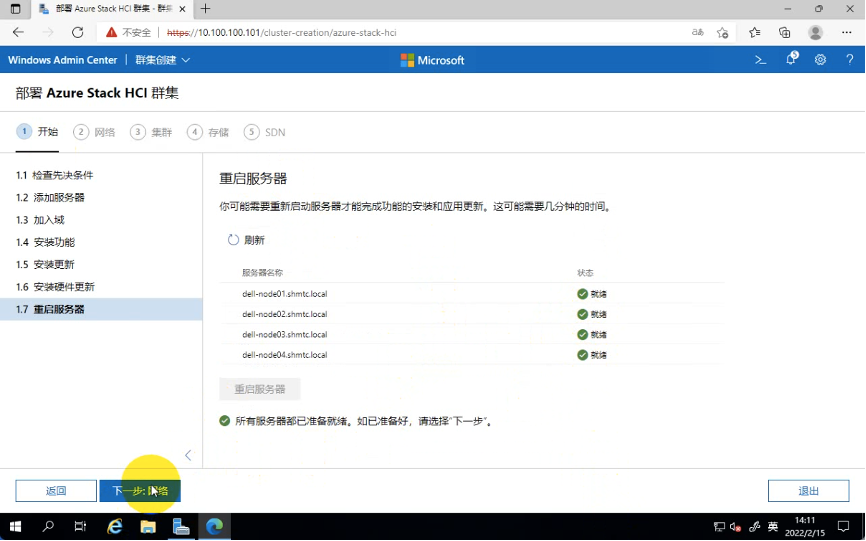This screenshot has width=866, height=541.
Task: Select step 1.7 重启服务器
Action: pyautogui.click(x=101, y=309)
